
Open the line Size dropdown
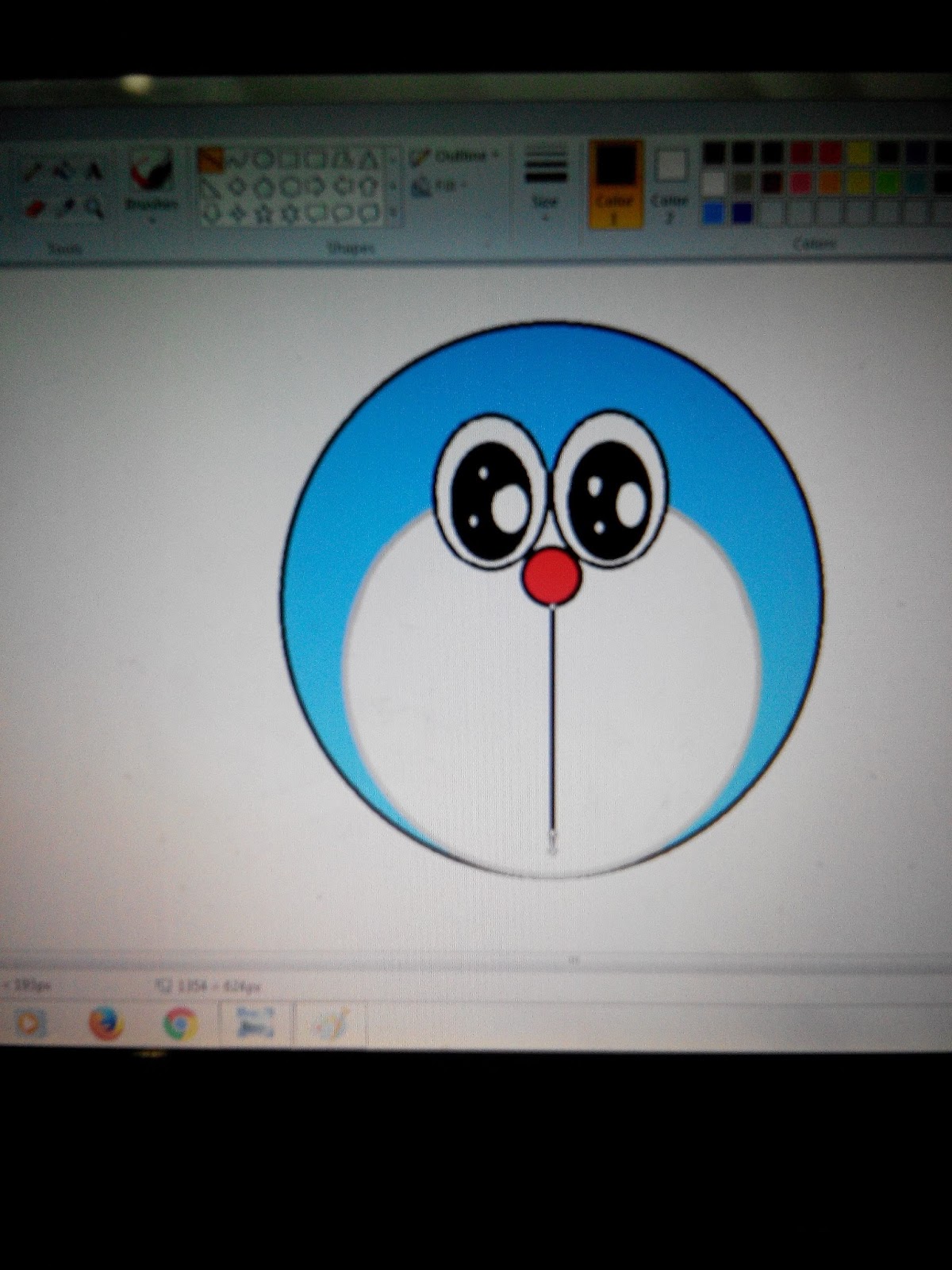click(545, 184)
